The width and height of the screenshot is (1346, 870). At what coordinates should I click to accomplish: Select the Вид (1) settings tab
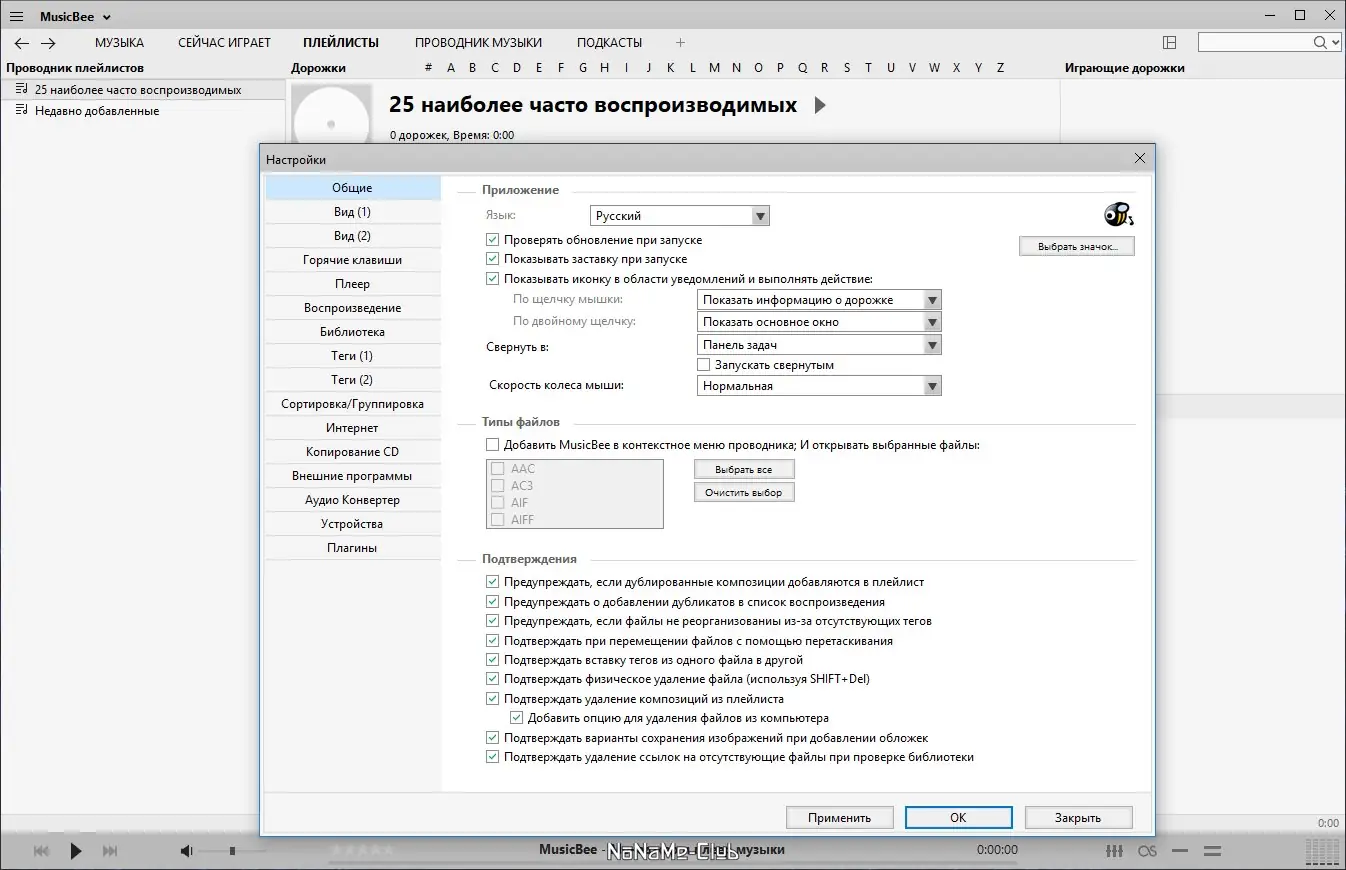point(353,212)
